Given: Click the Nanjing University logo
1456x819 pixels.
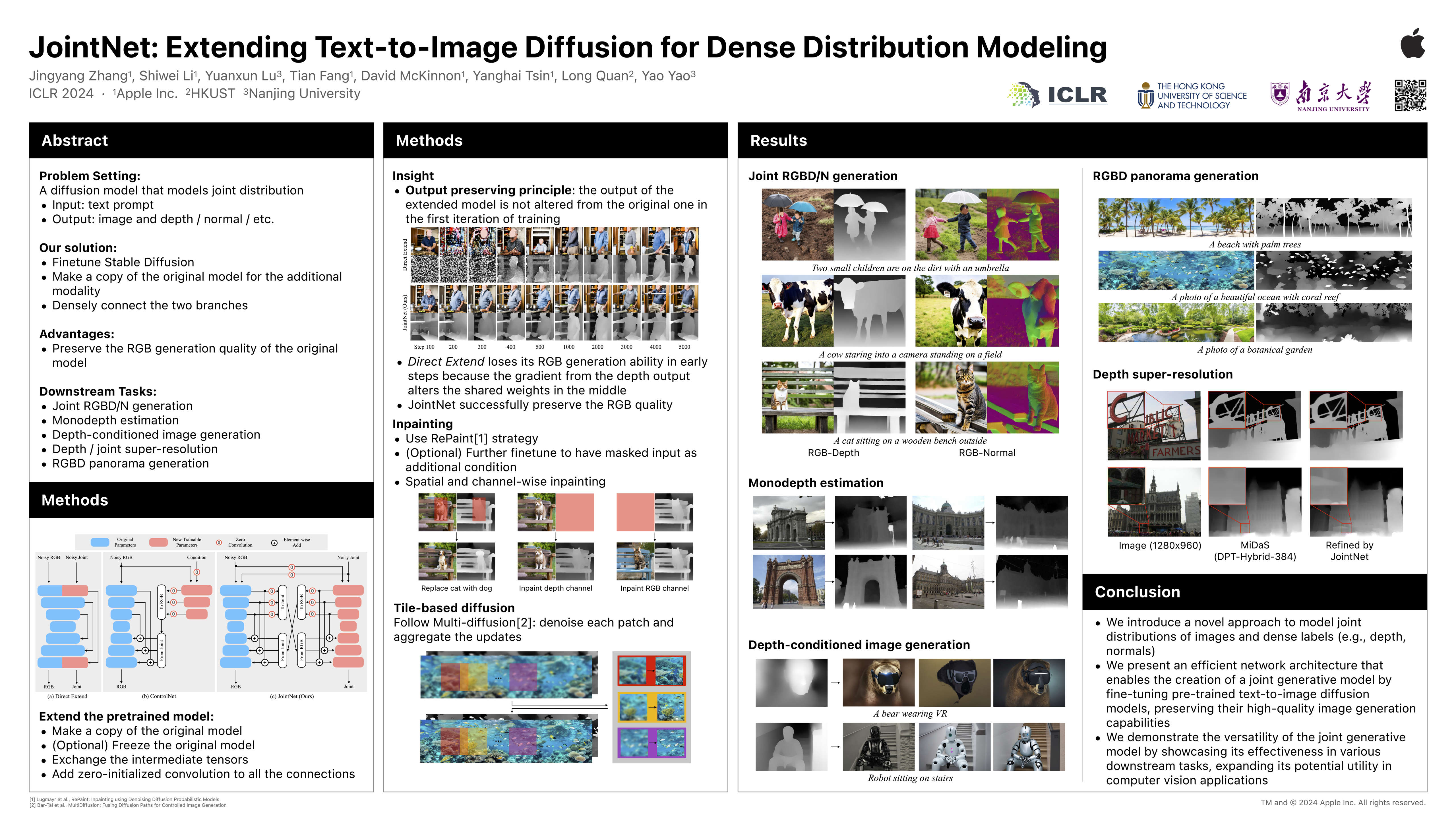Looking at the screenshot, I should click(1320, 96).
